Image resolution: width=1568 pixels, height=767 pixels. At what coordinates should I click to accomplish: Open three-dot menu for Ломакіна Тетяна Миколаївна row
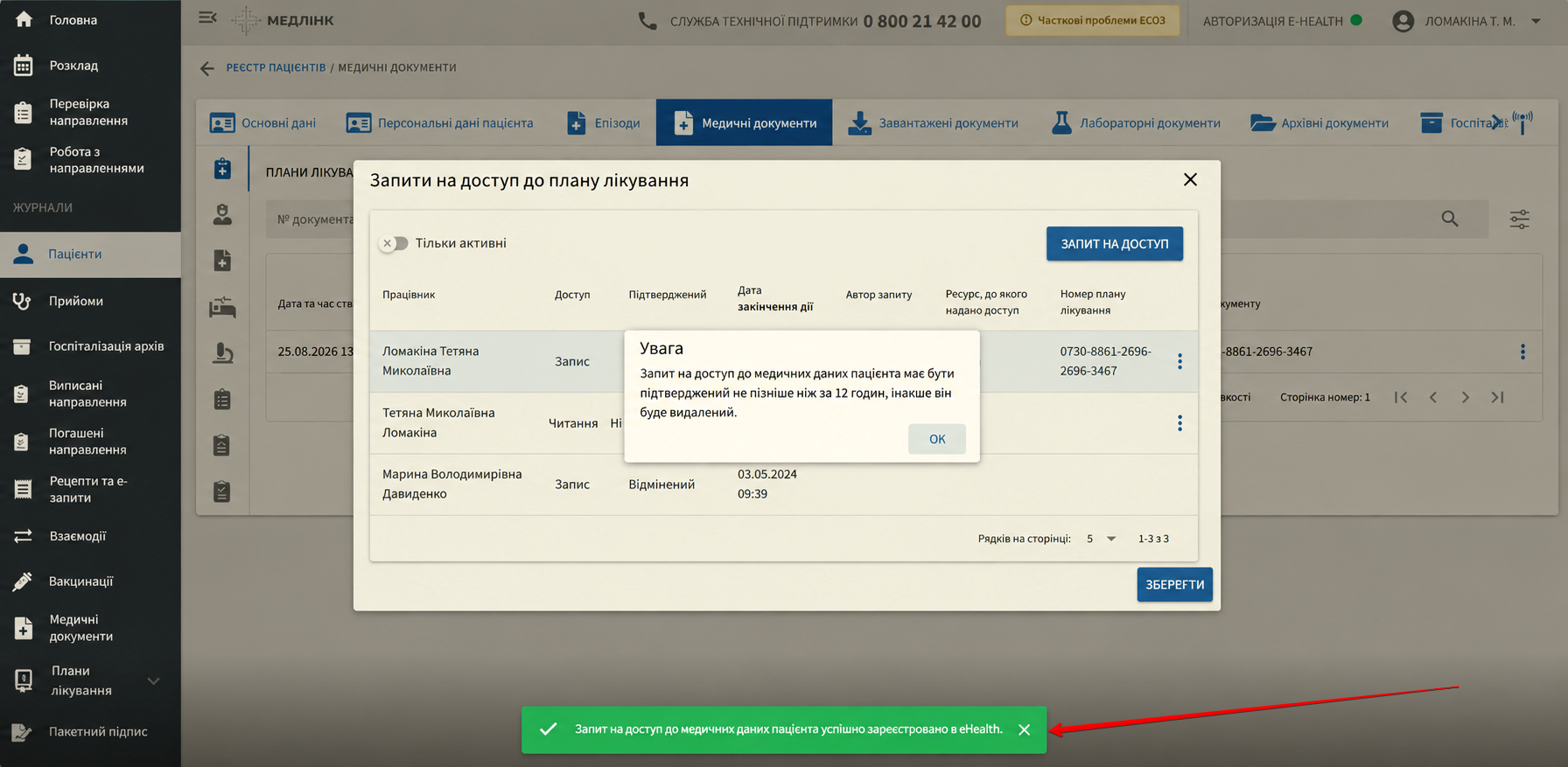(x=1179, y=361)
